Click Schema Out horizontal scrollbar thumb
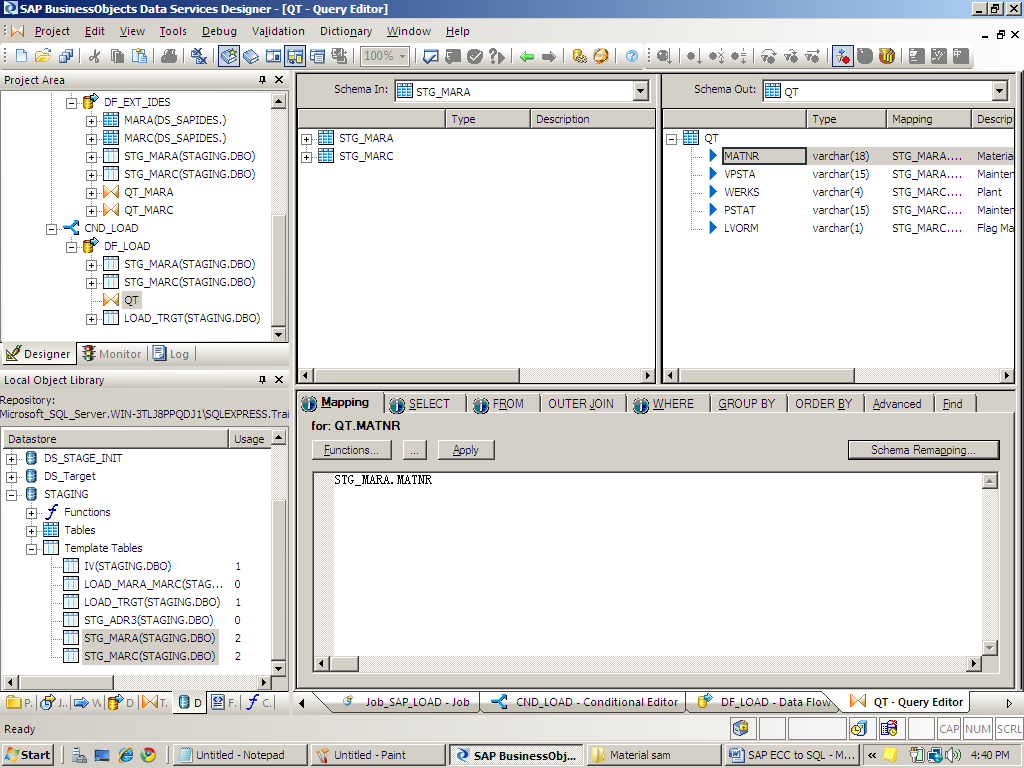Image resolution: width=1024 pixels, height=768 pixels. 766,376
